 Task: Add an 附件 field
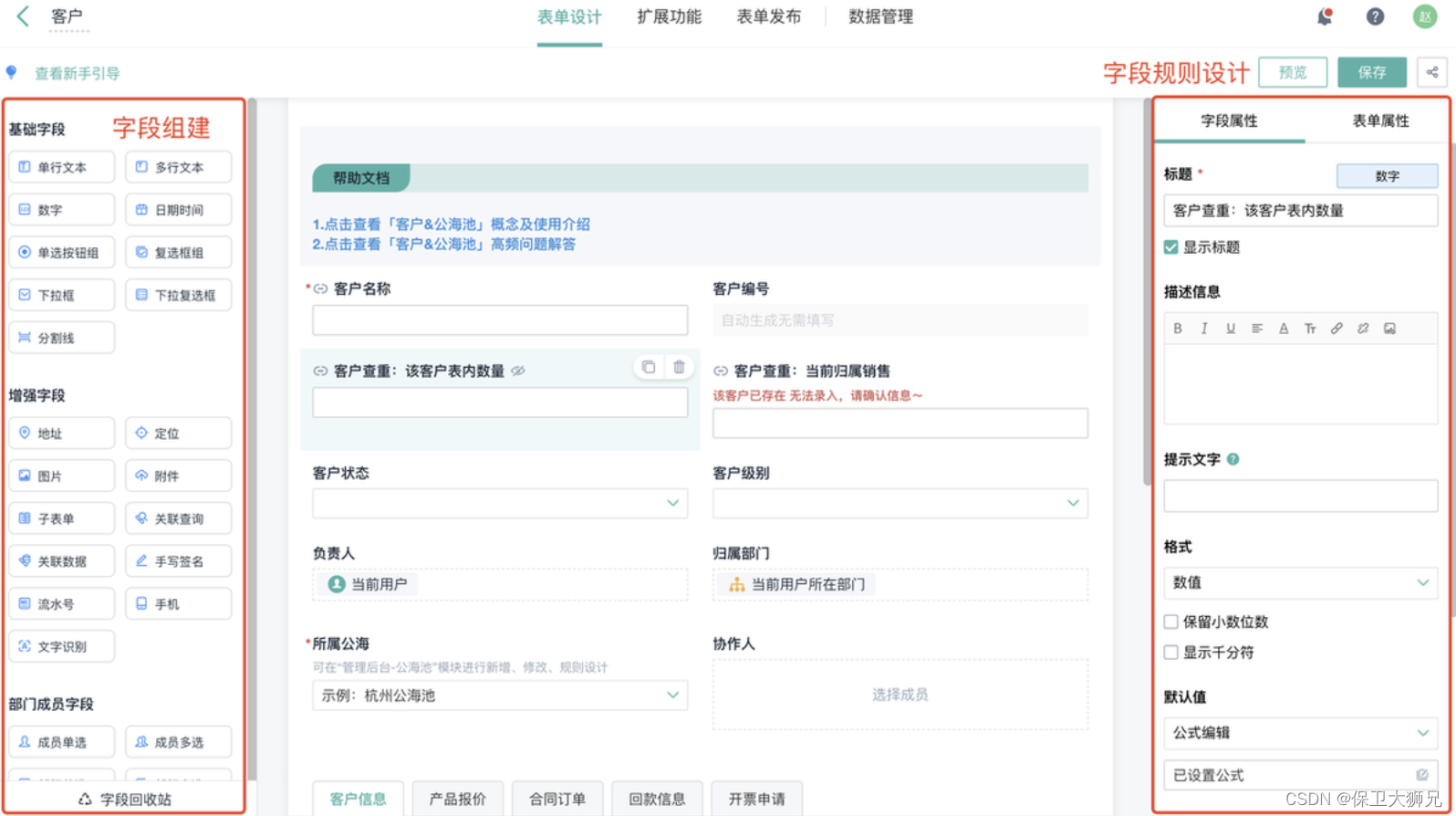point(179,476)
